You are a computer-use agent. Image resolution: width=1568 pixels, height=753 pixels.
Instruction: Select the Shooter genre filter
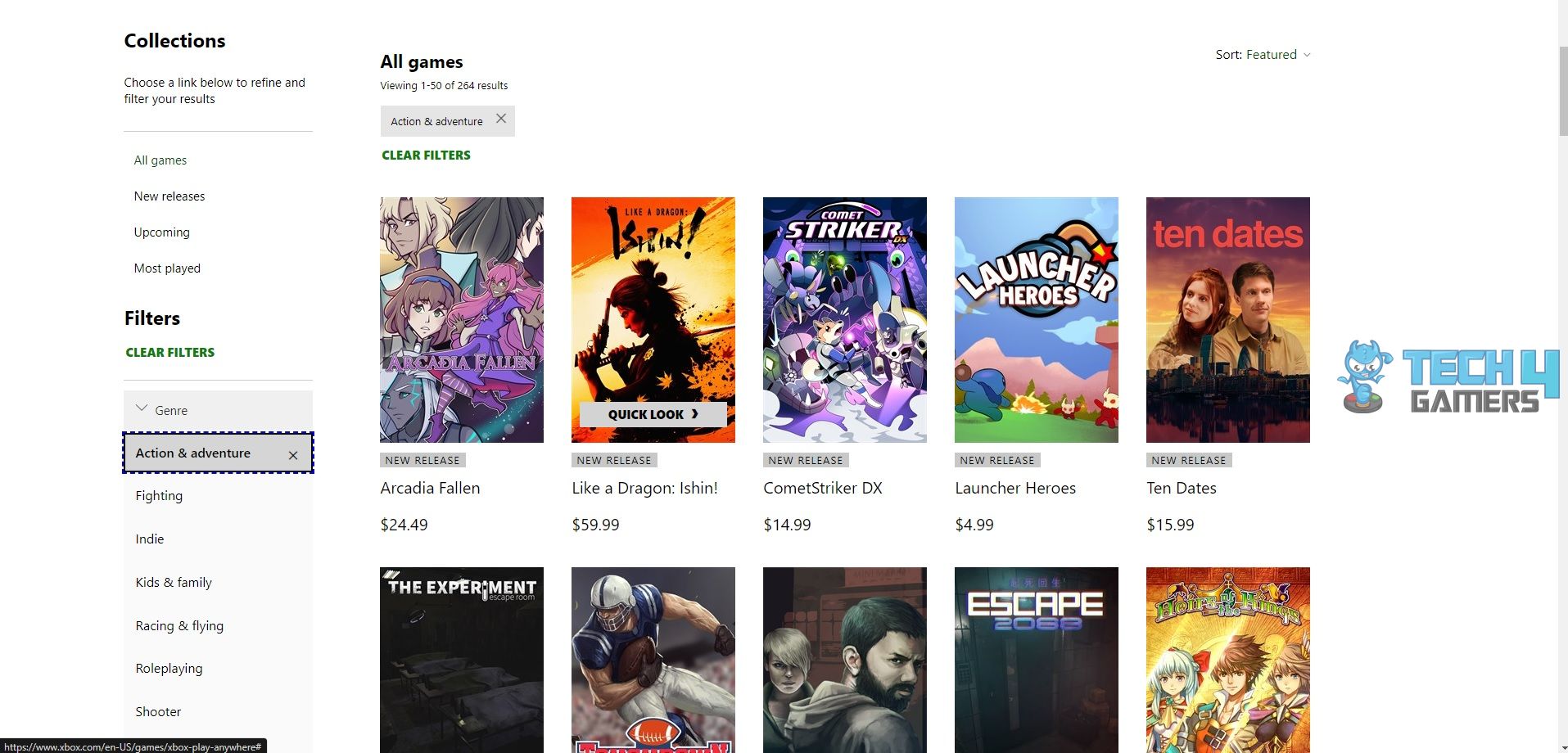pyautogui.click(x=158, y=711)
